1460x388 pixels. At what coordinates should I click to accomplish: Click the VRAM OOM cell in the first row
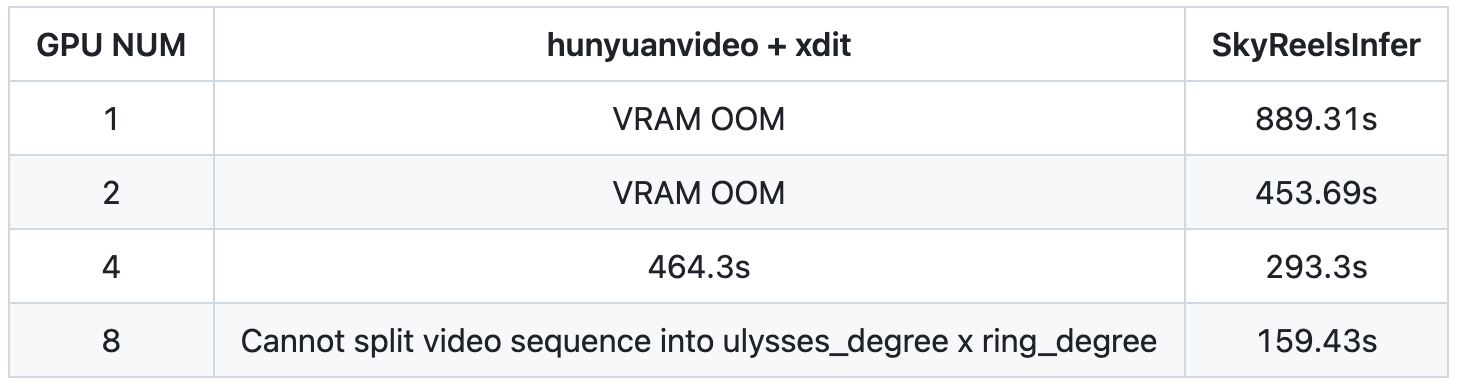click(x=699, y=119)
